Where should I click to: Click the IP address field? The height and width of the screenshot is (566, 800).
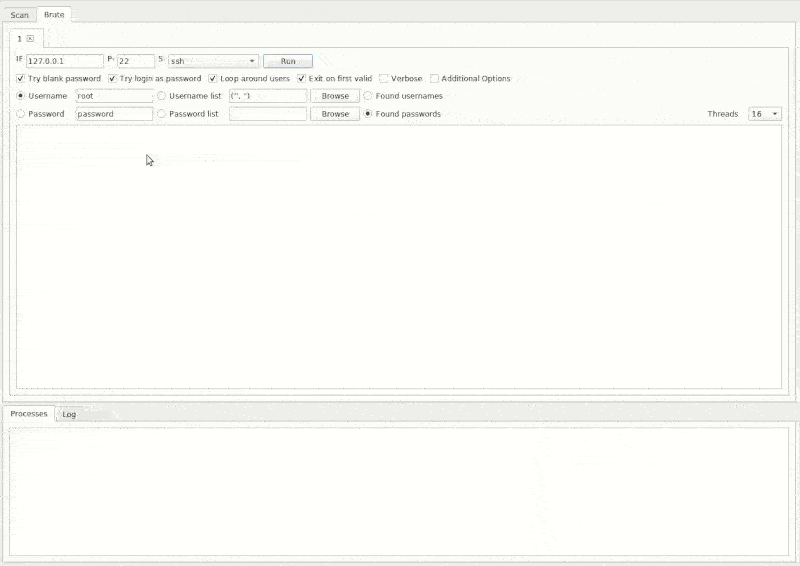pos(65,61)
